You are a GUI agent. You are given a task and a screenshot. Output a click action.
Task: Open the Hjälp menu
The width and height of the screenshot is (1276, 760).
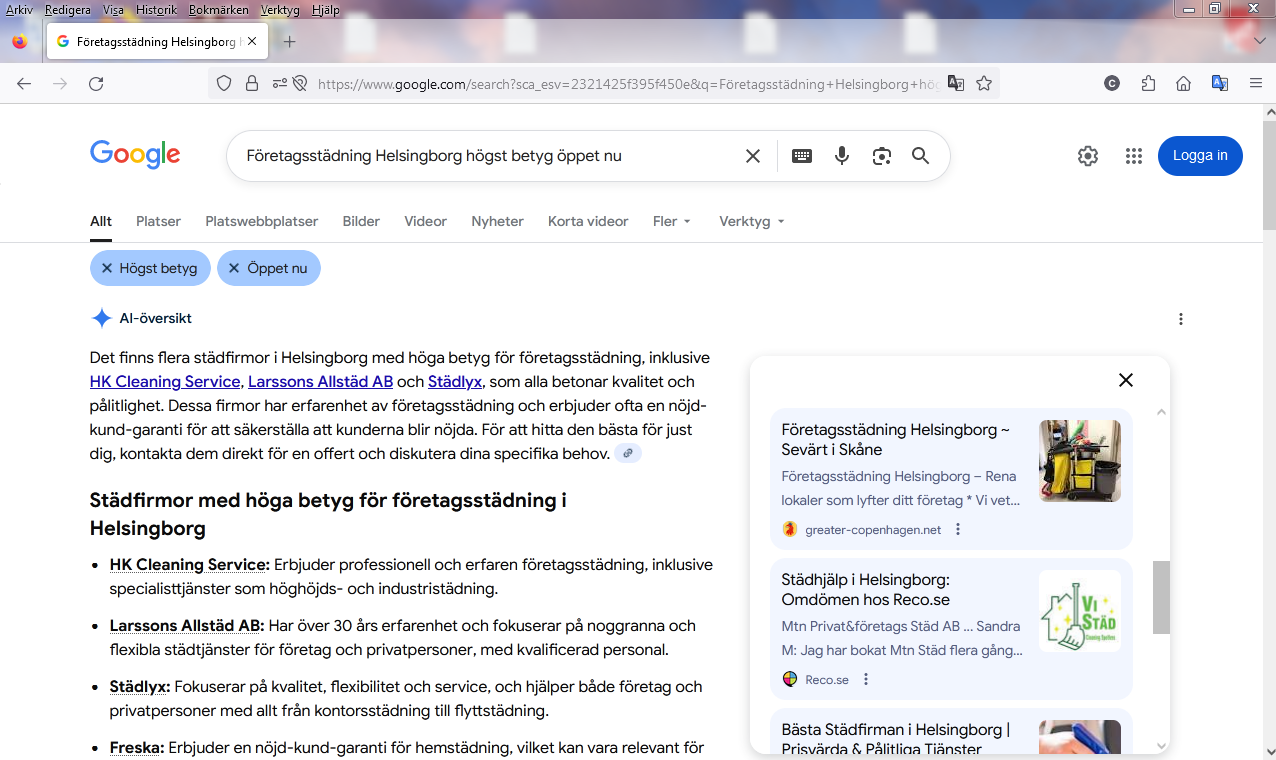point(326,10)
